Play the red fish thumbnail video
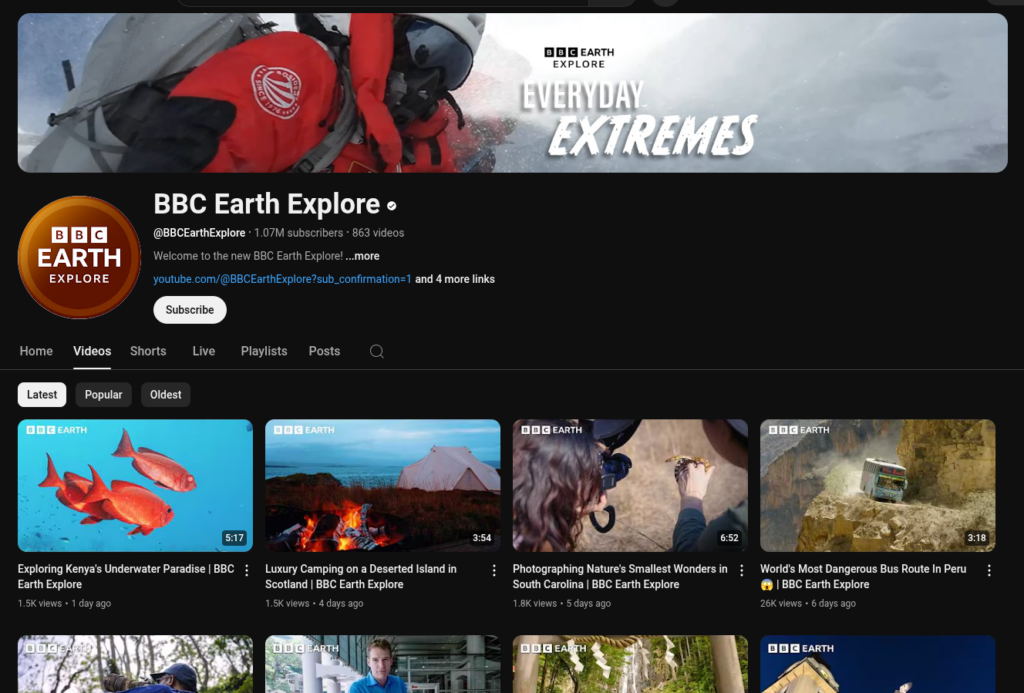The width and height of the screenshot is (1024, 693). click(x=135, y=485)
